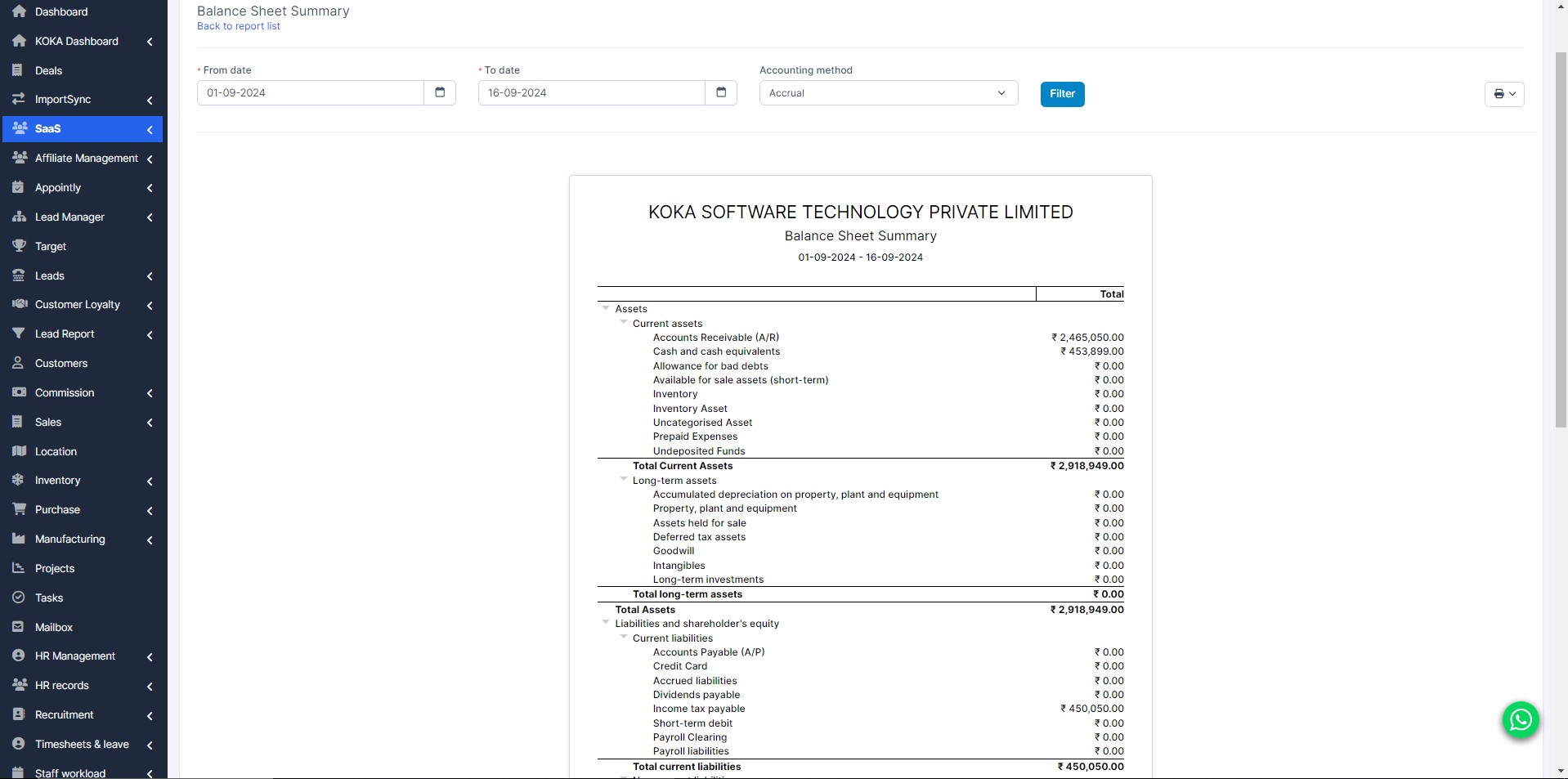Collapse Liabilities and shareholder's equity section
Viewport: 1568px width, 779px height.
click(606, 623)
